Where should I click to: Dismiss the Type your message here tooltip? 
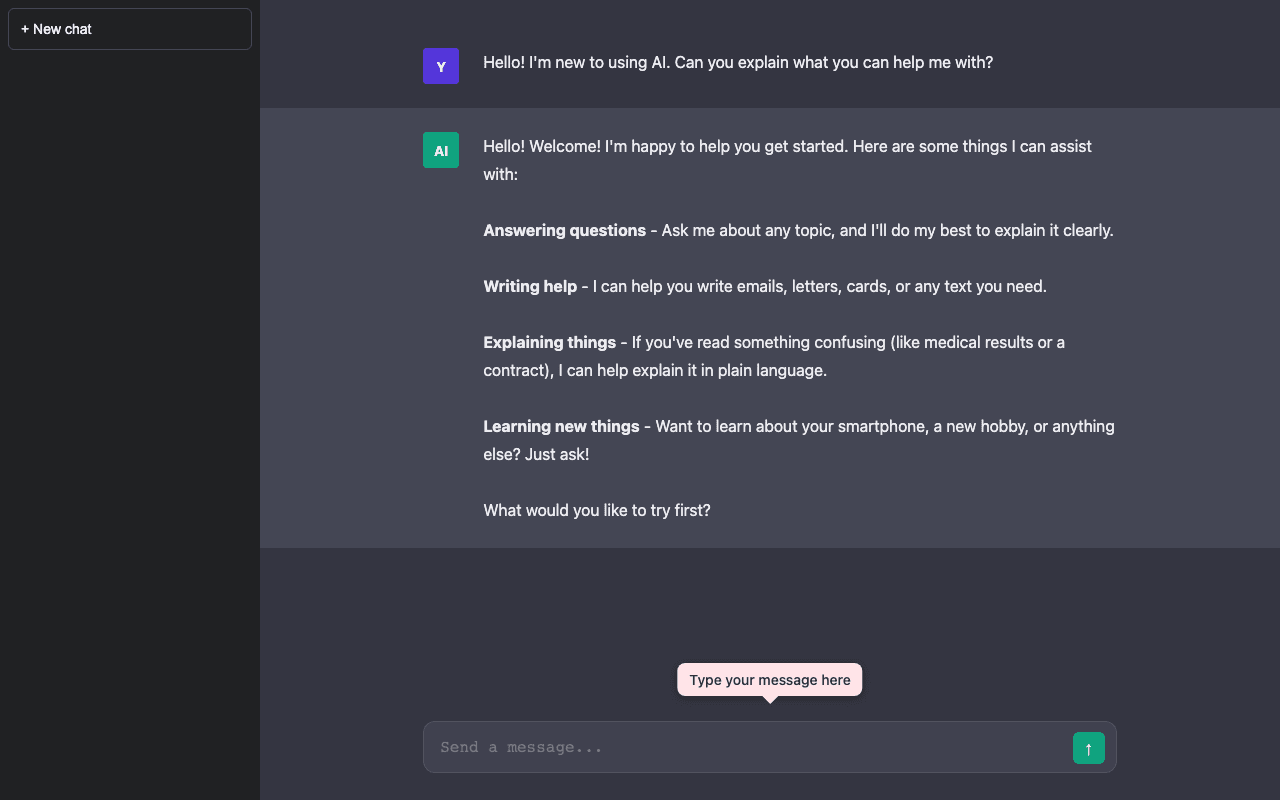pyautogui.click(x=769, y=679)
